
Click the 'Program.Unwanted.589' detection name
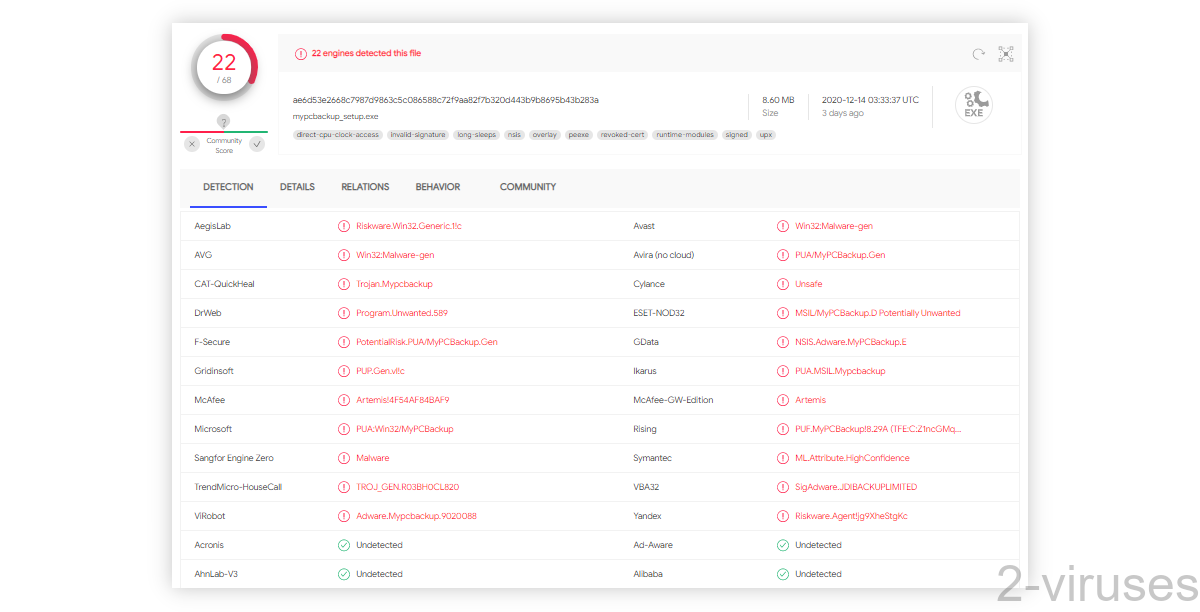click(402, 313)
